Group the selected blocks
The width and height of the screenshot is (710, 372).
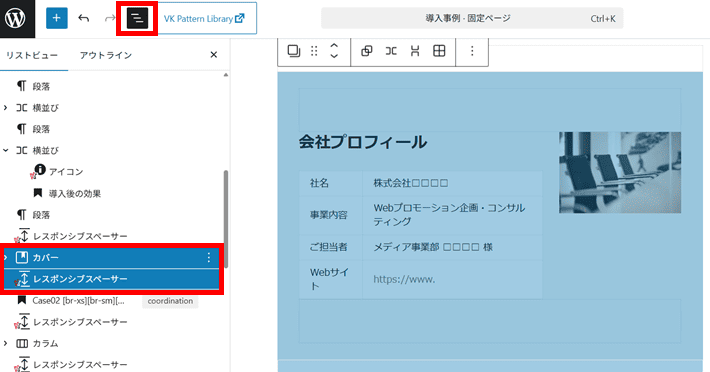[367, 51]
